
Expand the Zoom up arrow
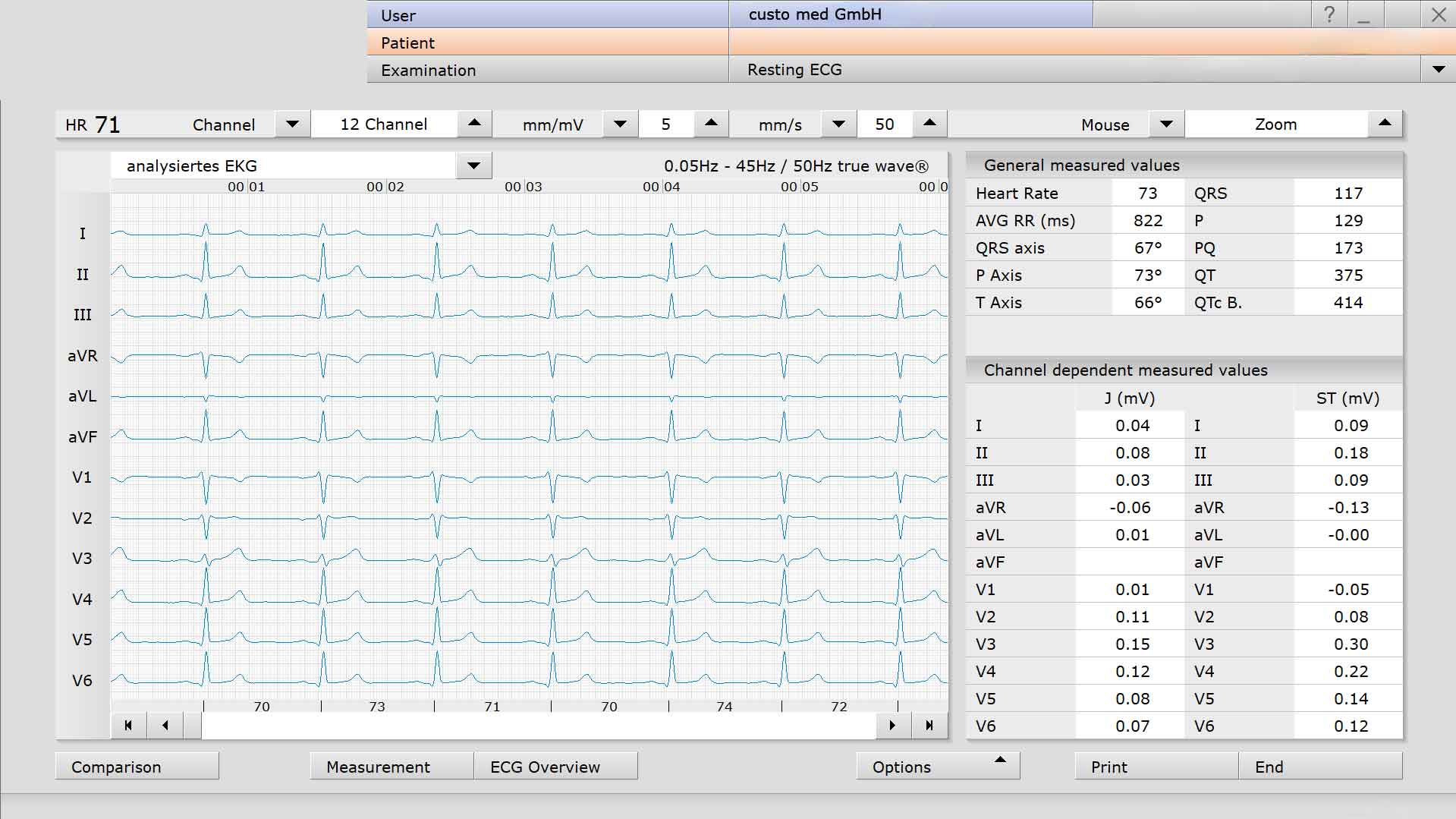(x=1385, y=124)
